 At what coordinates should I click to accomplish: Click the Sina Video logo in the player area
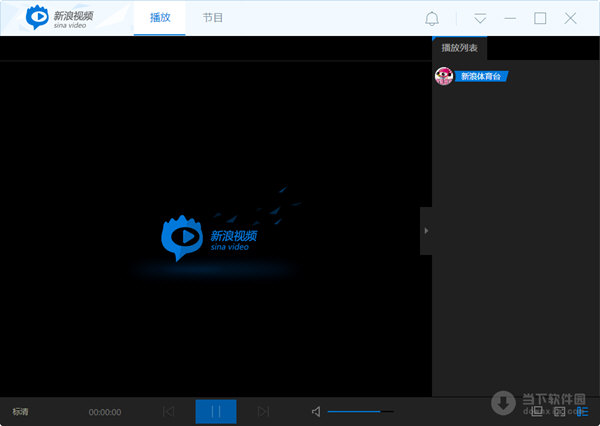209,238
